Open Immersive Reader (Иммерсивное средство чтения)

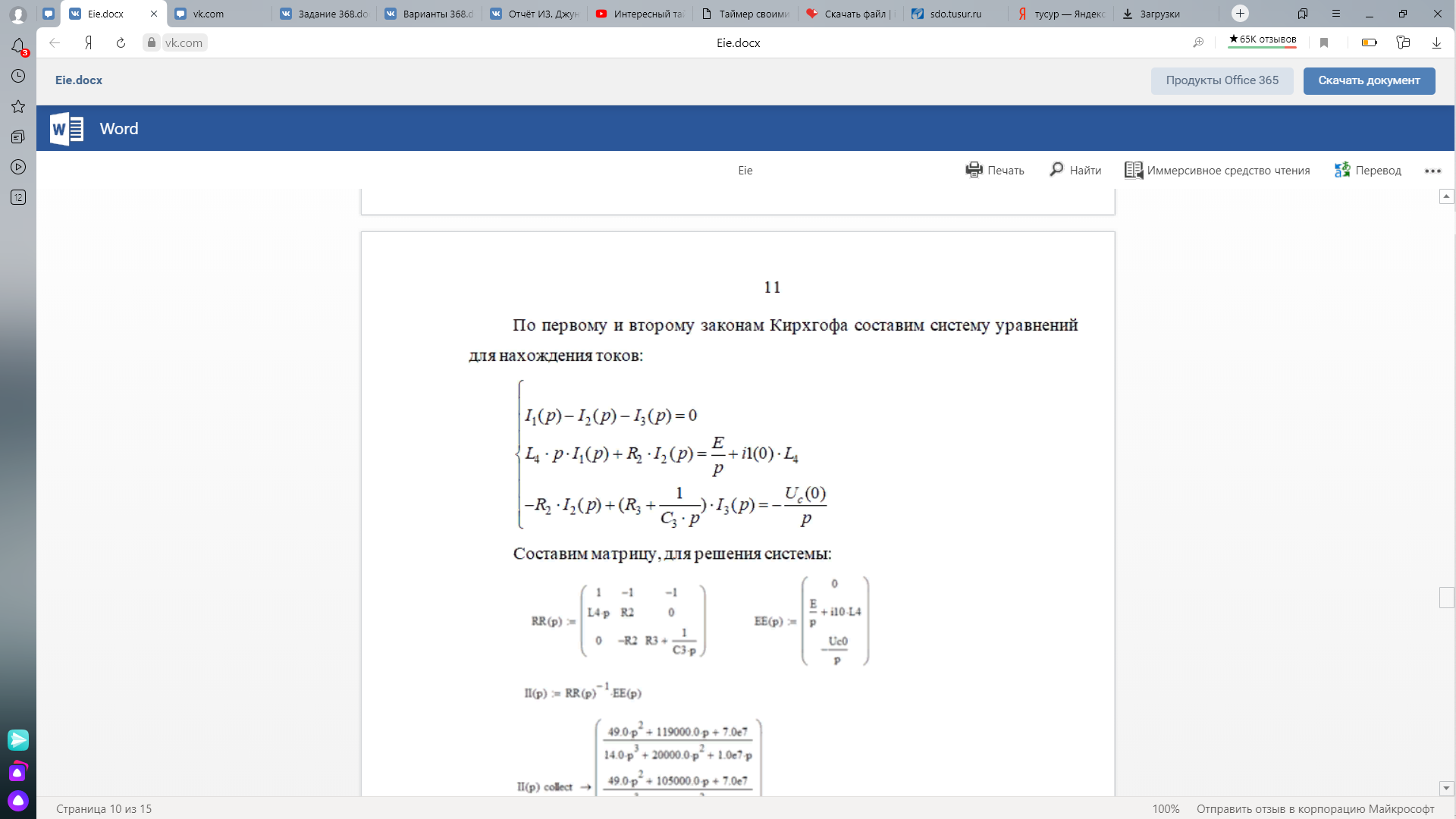click(x=1217, y=170)
